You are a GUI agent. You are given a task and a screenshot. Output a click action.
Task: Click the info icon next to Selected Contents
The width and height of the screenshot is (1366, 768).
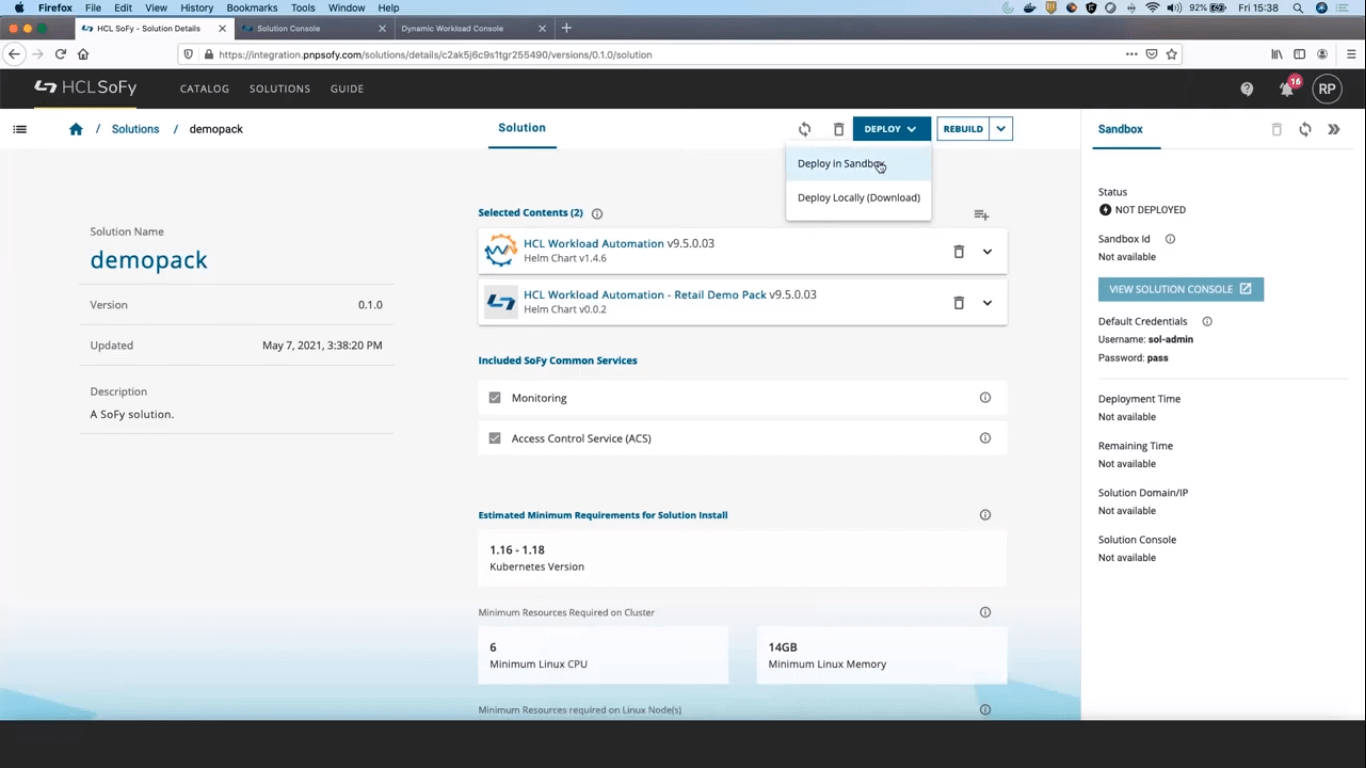coord(597,213)
